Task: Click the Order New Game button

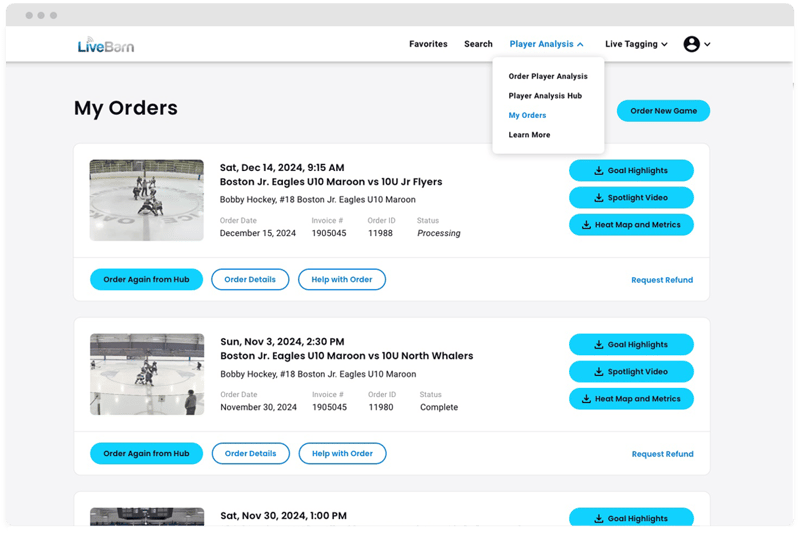Action: pos(663,111)
